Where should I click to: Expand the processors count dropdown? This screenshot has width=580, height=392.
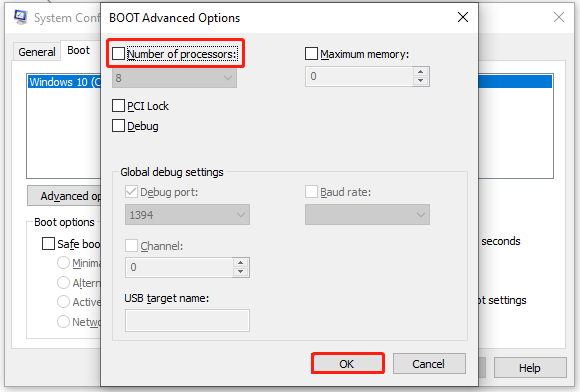[x=175, y=78]
